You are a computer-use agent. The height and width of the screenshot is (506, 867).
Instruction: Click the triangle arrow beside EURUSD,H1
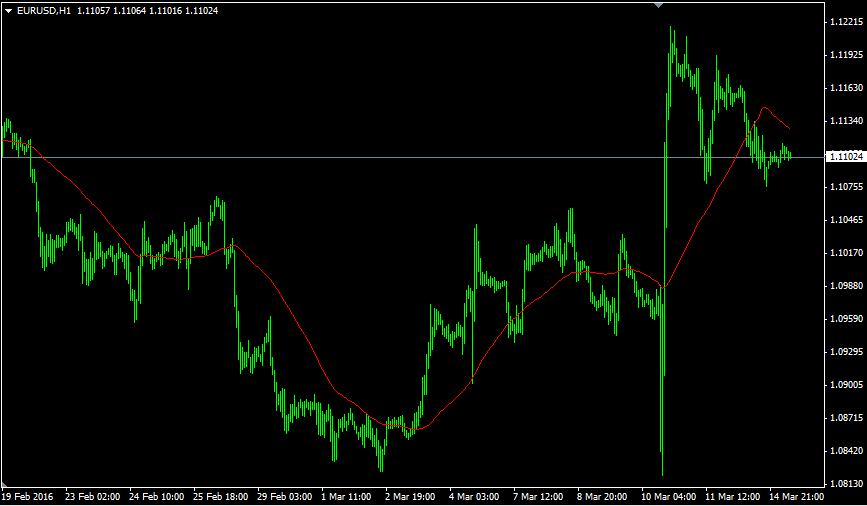click(x=8, y=11)
